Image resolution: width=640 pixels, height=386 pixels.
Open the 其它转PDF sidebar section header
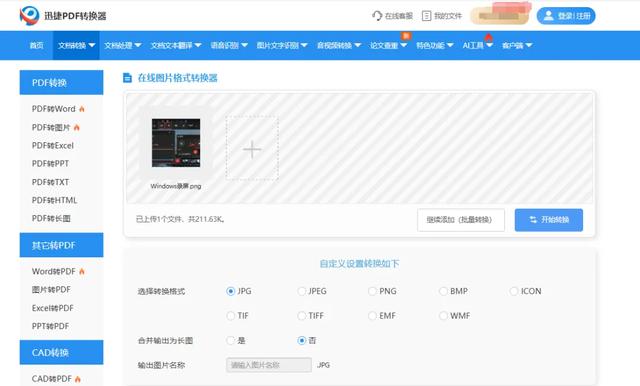[62, 245]
